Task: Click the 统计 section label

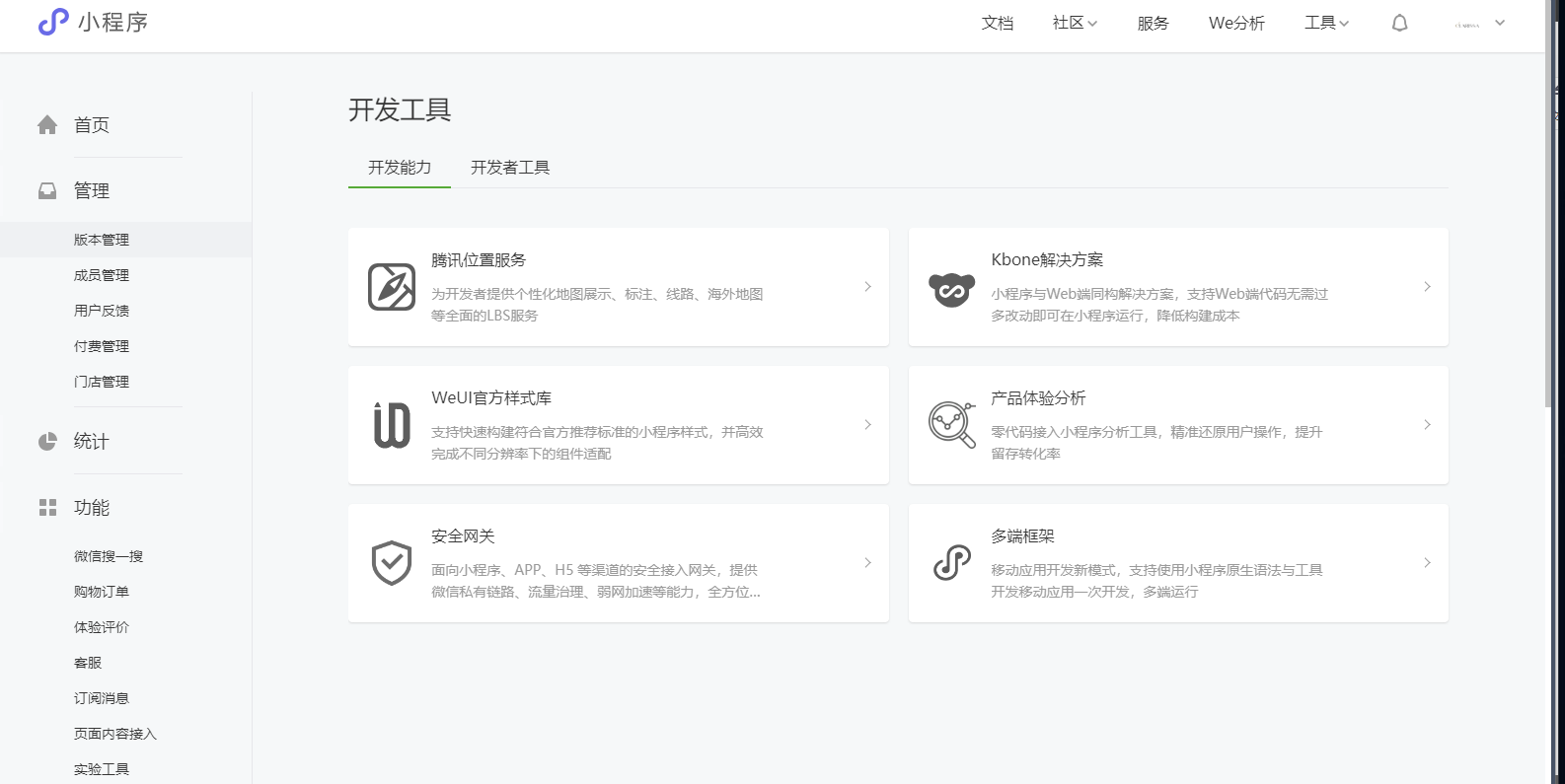Action: click(92, 441)
